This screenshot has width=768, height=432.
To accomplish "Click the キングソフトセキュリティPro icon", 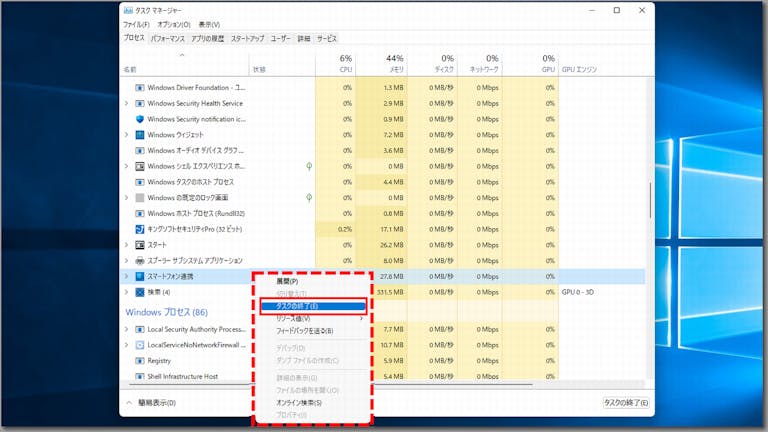I will coord(140,229).
